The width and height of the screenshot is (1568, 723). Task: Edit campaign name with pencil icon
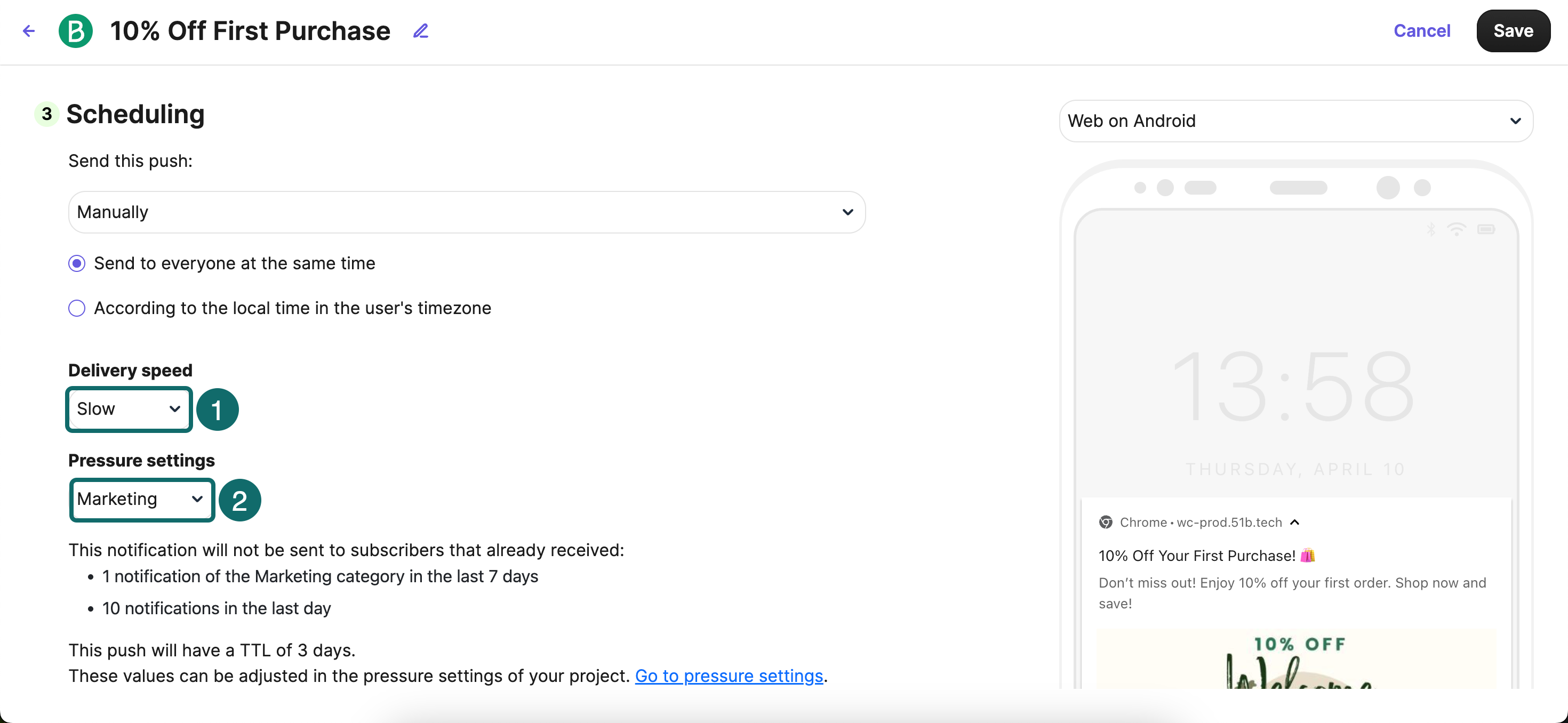[x=421, y=31]
